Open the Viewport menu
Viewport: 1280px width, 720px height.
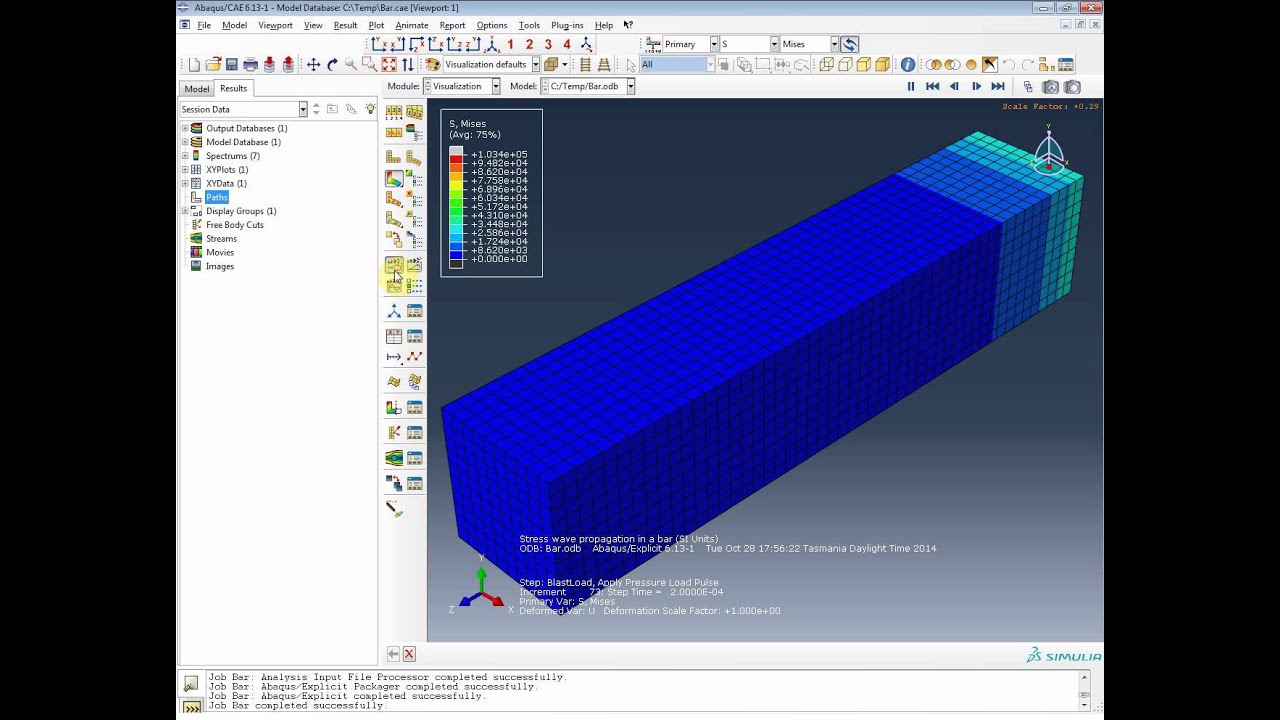click(275, 25)
